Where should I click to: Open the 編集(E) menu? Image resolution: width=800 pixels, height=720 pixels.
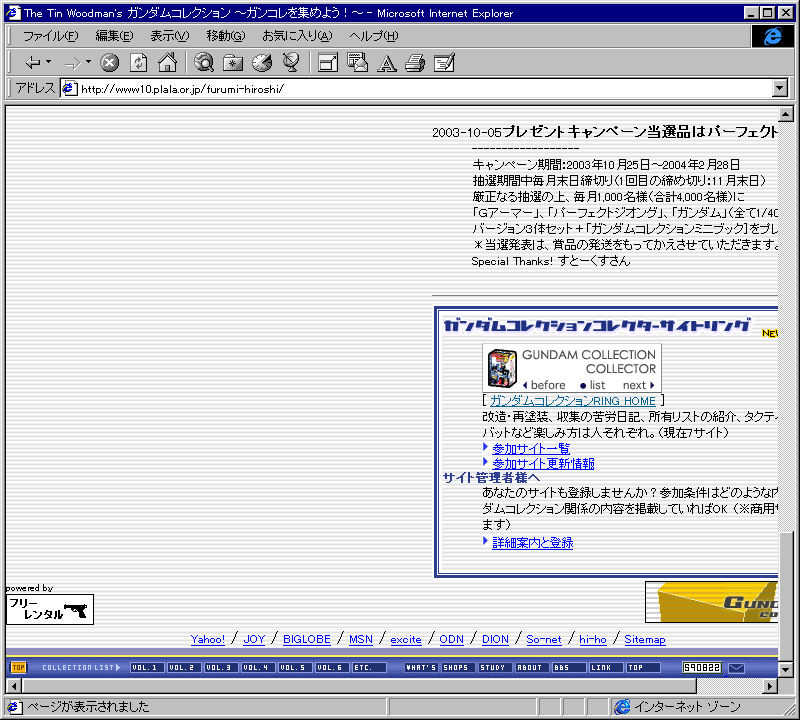click(114, 36)
